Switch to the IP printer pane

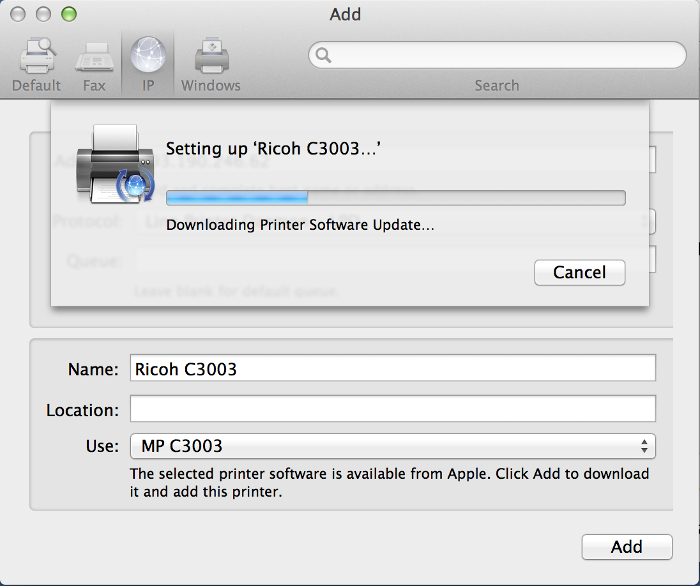pos(148,63)
